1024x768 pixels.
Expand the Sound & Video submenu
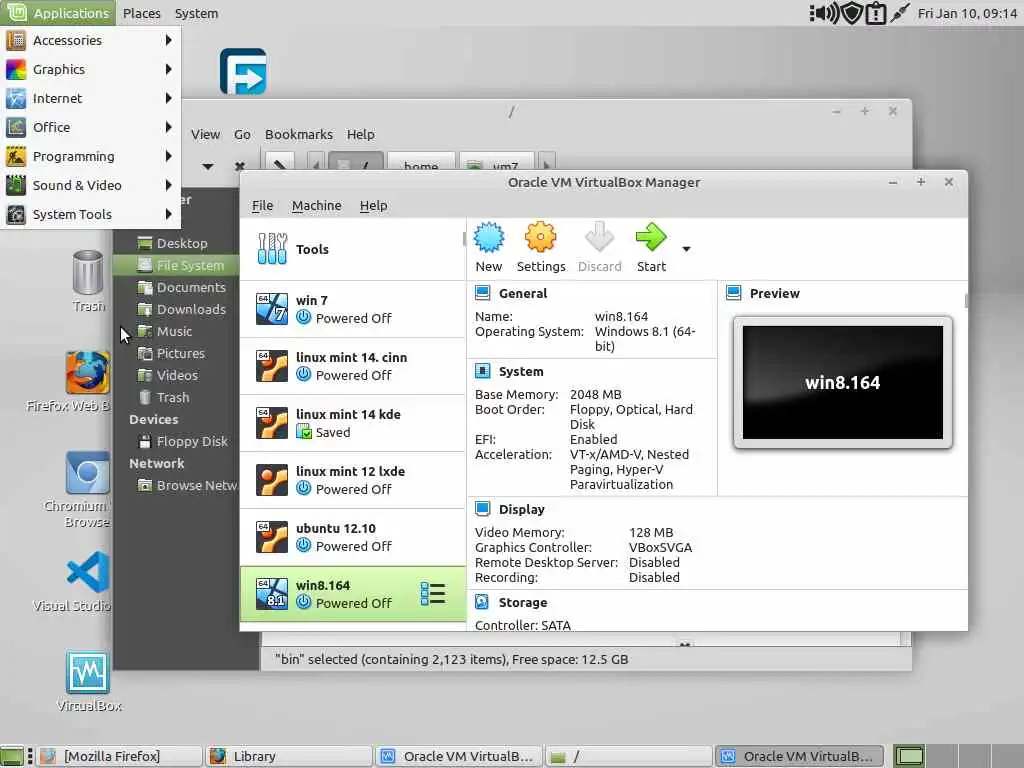pos(91,185)
